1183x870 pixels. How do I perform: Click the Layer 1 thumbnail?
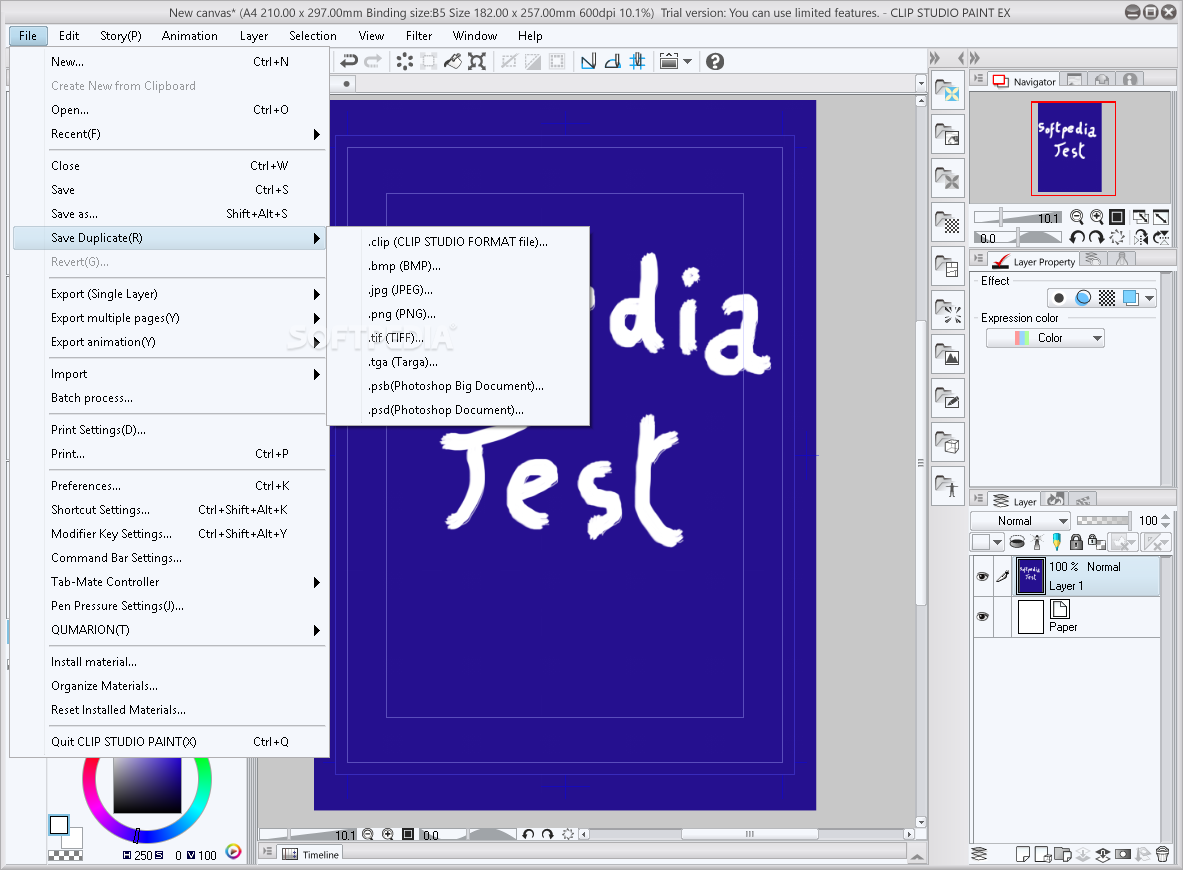pyautogui.click(x=1031, y=576)
